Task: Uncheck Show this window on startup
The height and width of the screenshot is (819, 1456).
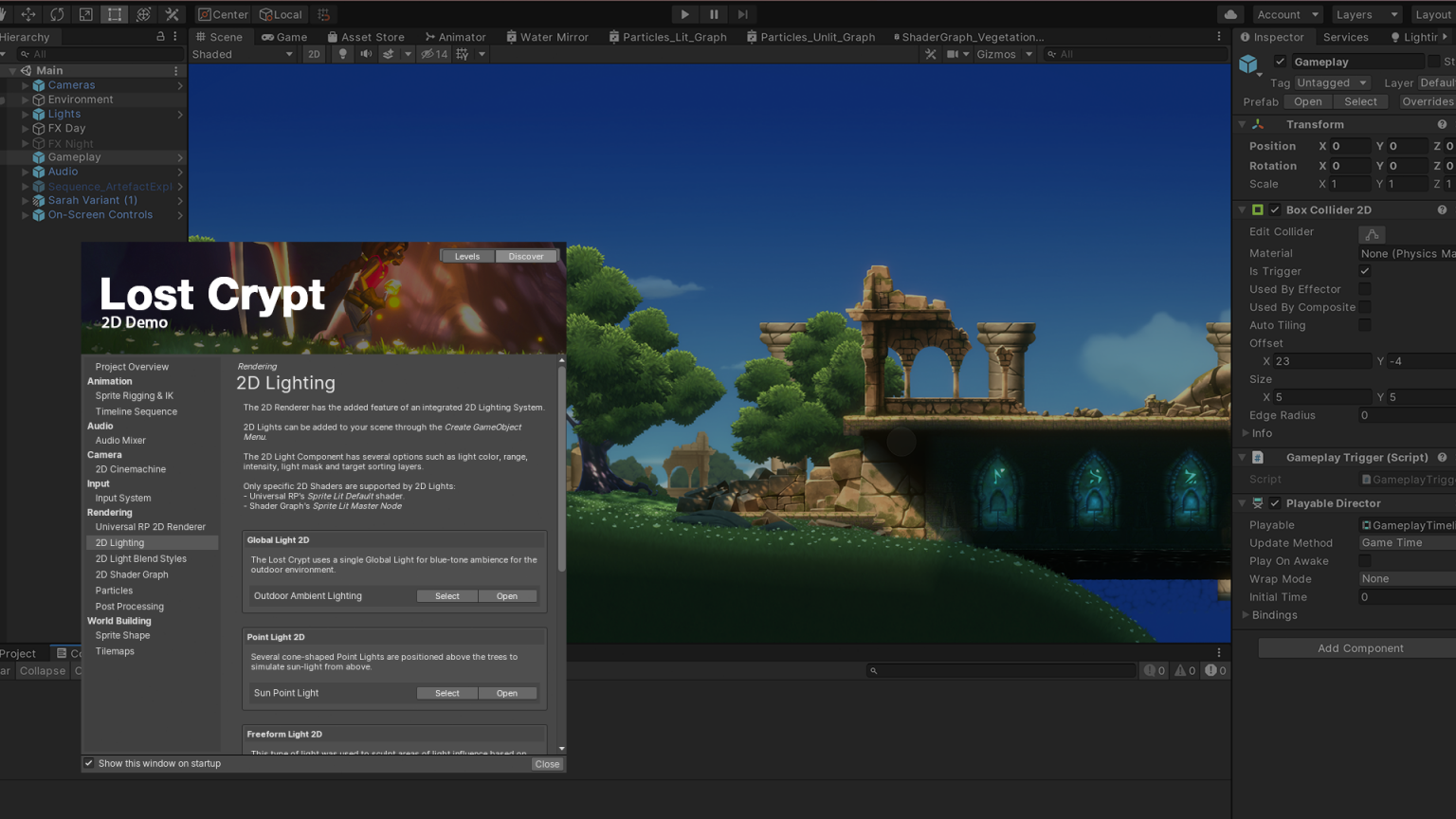Action: point(89,763)
